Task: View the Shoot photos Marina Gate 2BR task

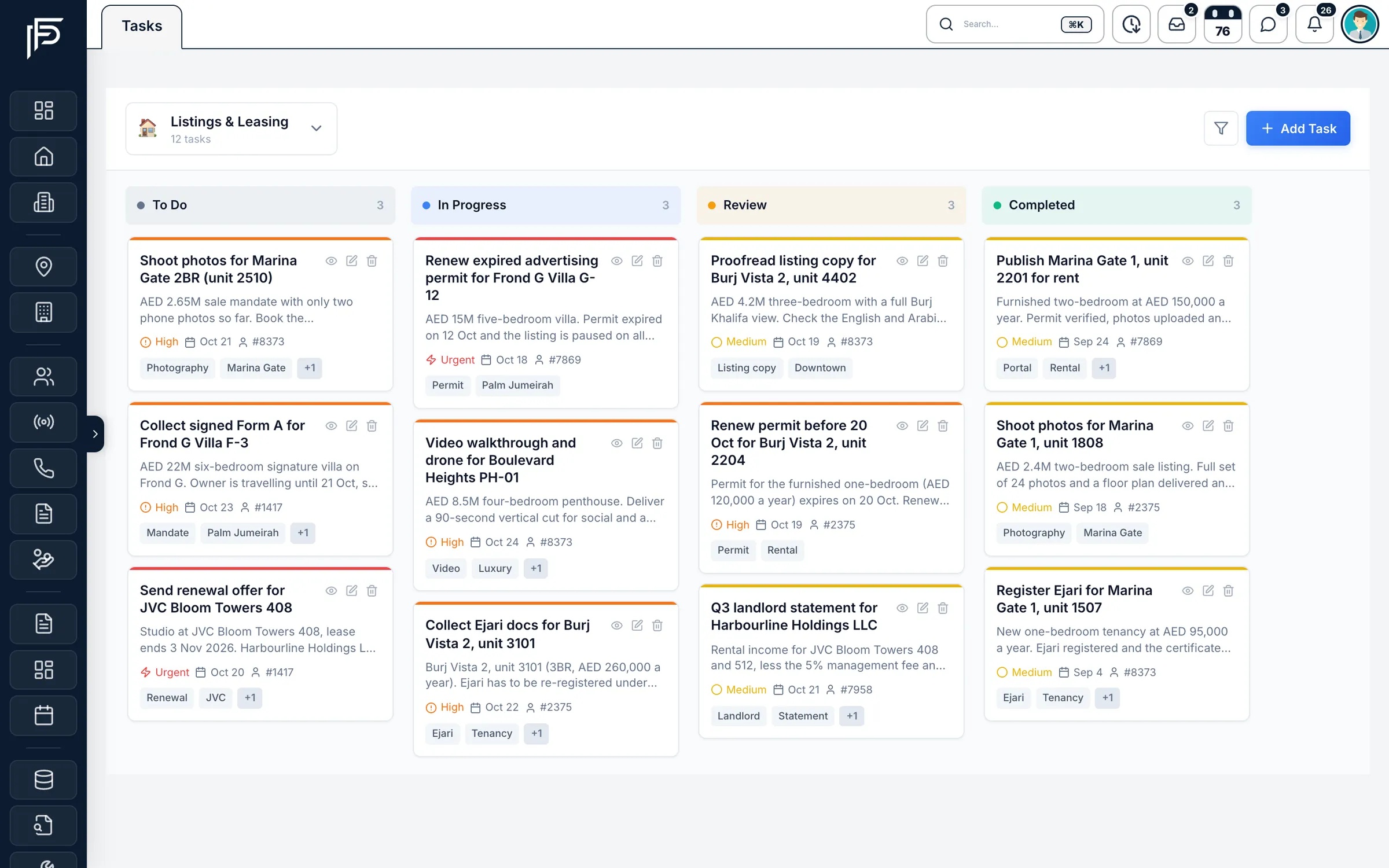Action: pos(331,261)
